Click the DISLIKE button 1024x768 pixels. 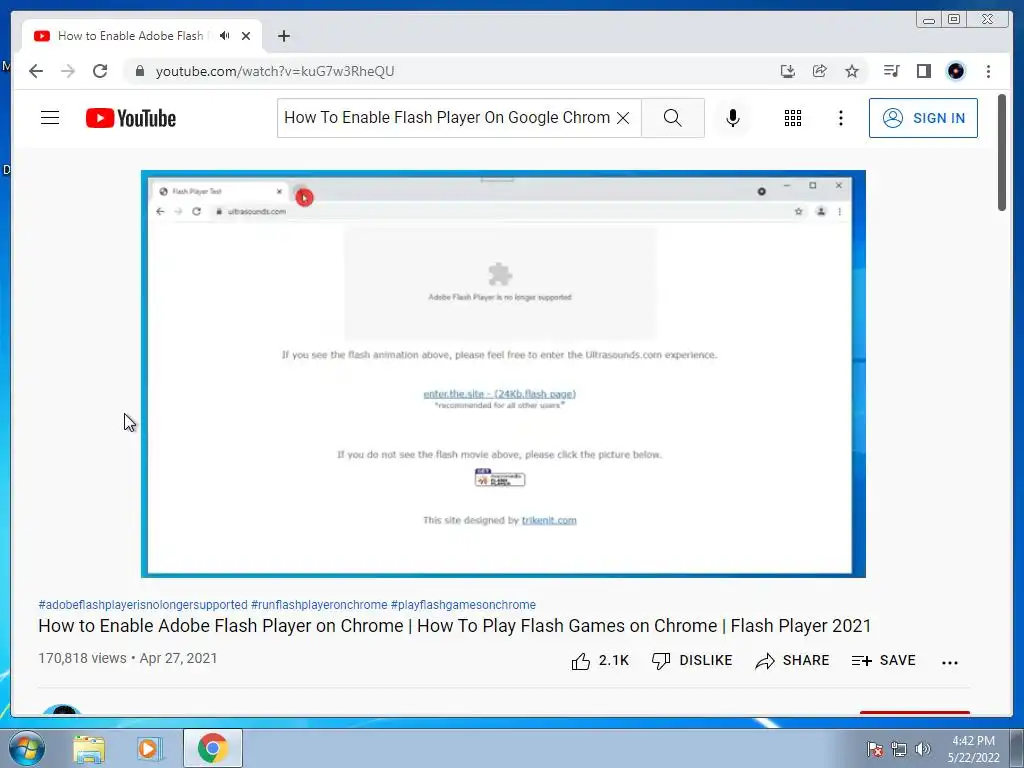tap(692, 661)
